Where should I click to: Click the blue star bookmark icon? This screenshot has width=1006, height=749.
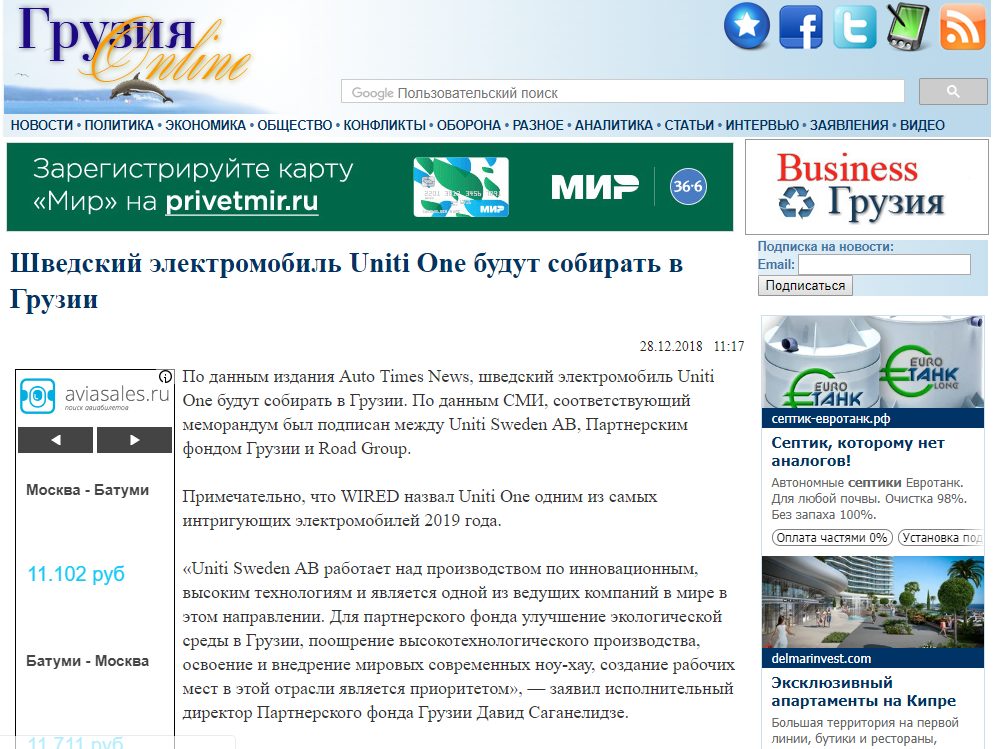coord(747,26)
